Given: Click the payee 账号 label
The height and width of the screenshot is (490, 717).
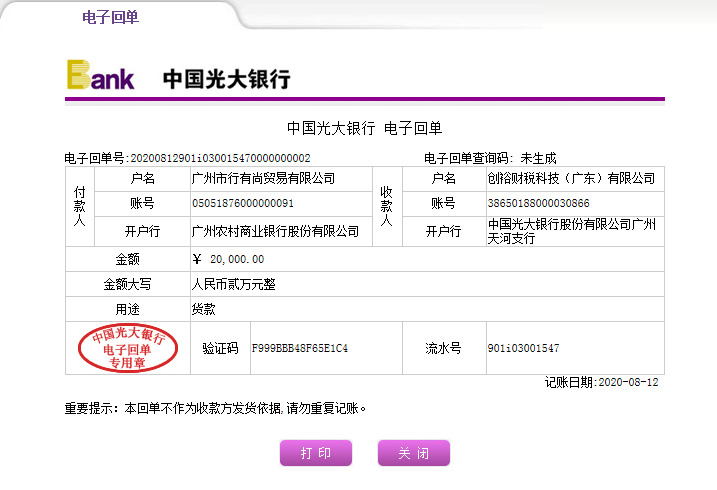Looking at the screenshot, I should (x=444, y=203).
